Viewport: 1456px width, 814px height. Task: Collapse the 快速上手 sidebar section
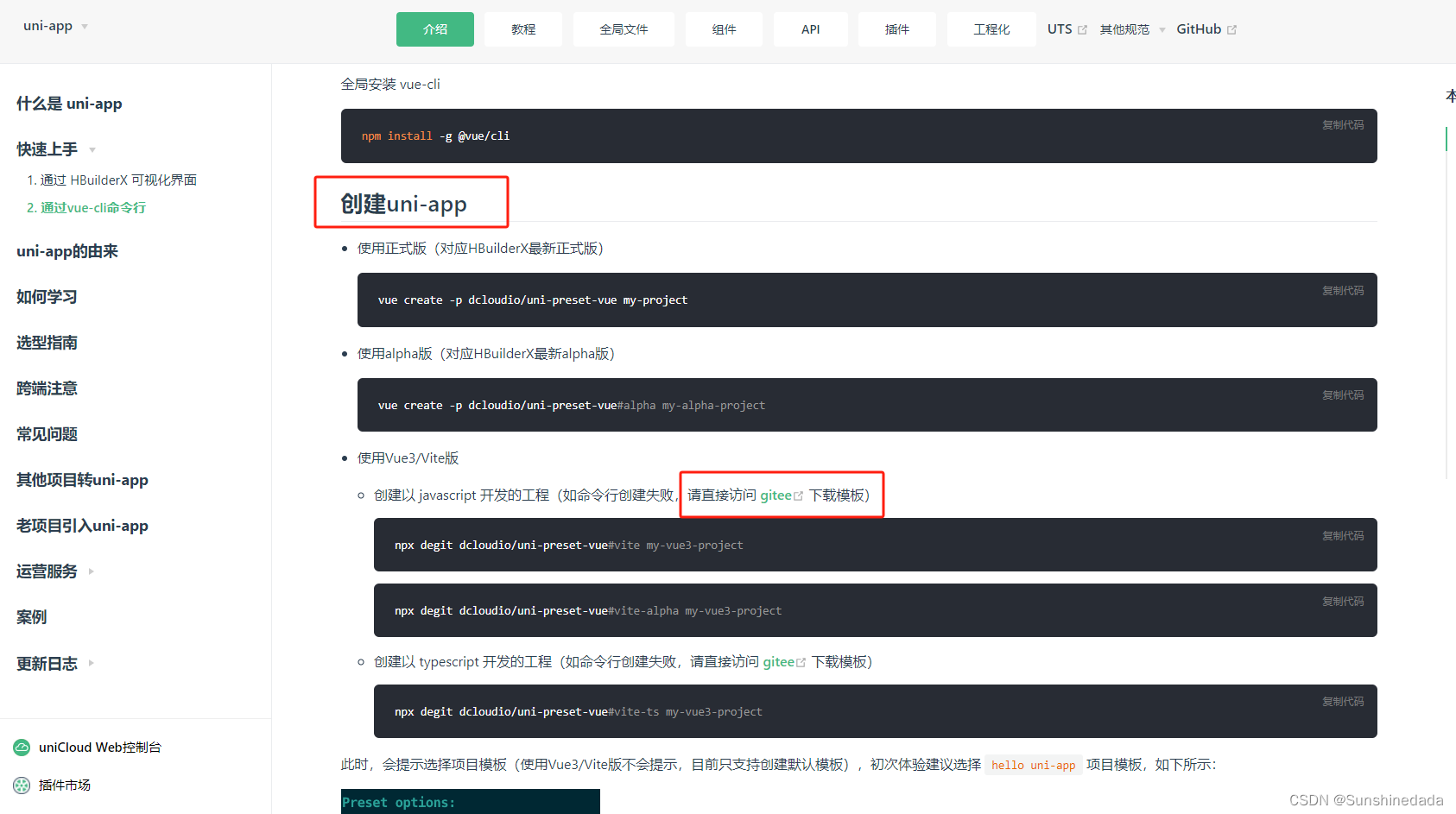pos(92,149)
